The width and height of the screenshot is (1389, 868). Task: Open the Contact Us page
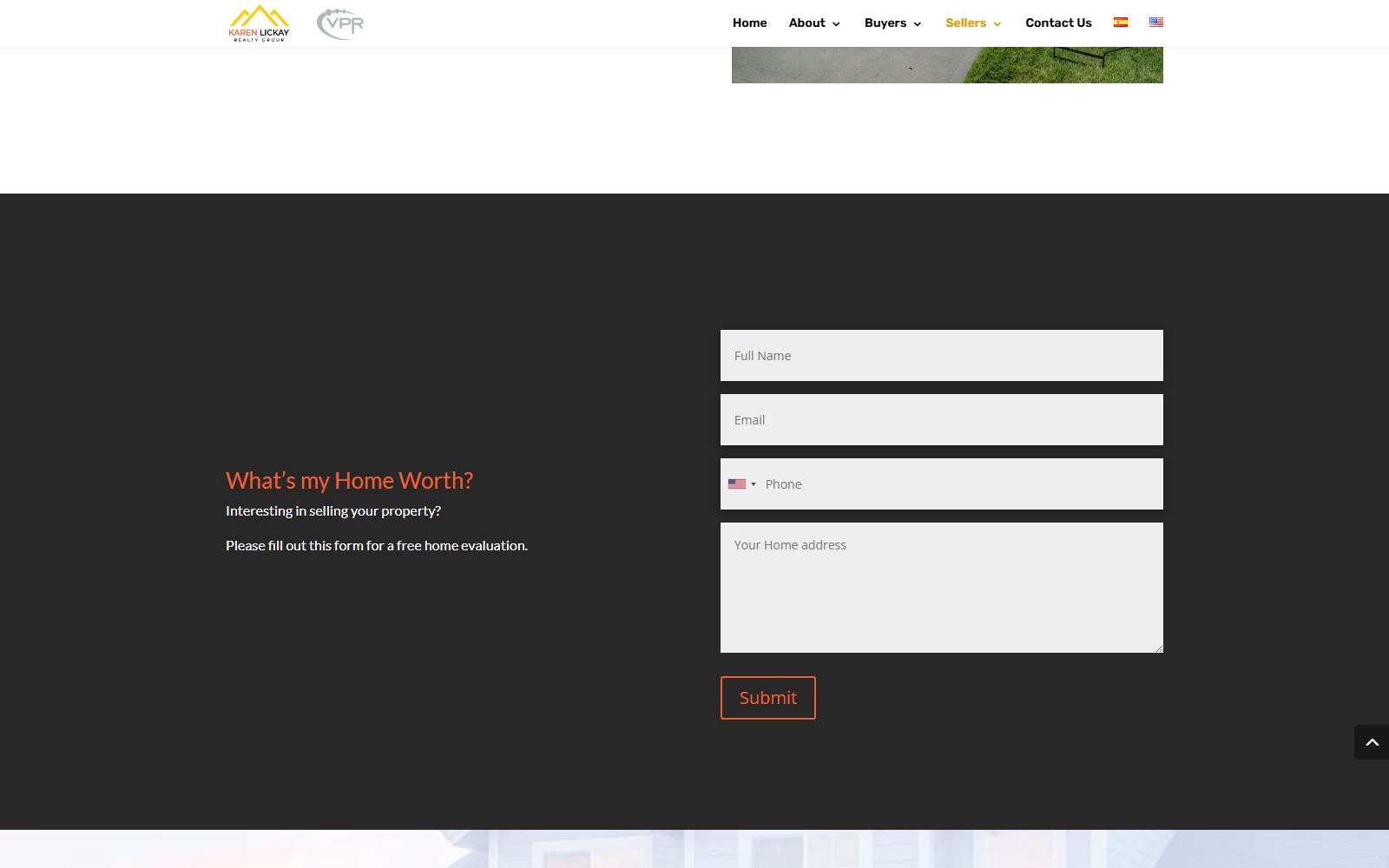click(x=1058, y=23)
